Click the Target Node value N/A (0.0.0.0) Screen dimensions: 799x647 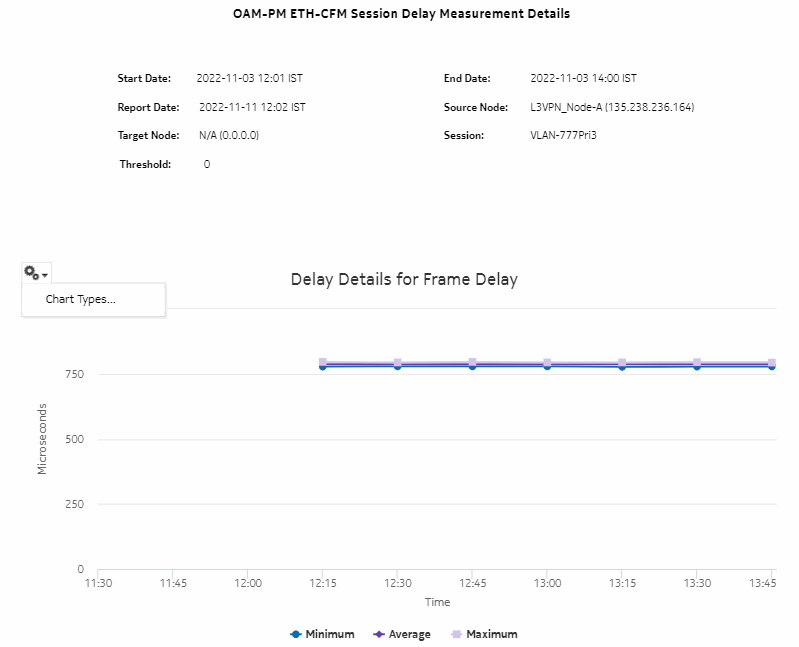pyautogui.click(x=229, y=136)
